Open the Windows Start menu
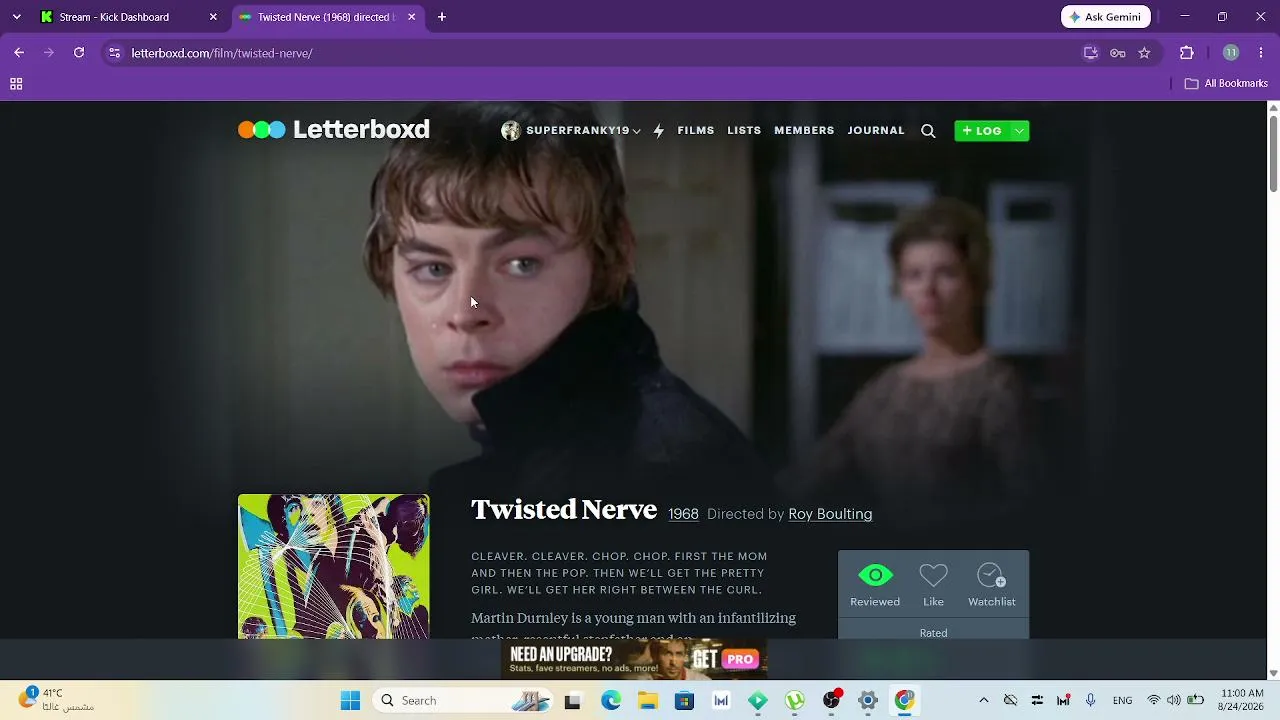The image size is (1280, 720). pos(350,700)
